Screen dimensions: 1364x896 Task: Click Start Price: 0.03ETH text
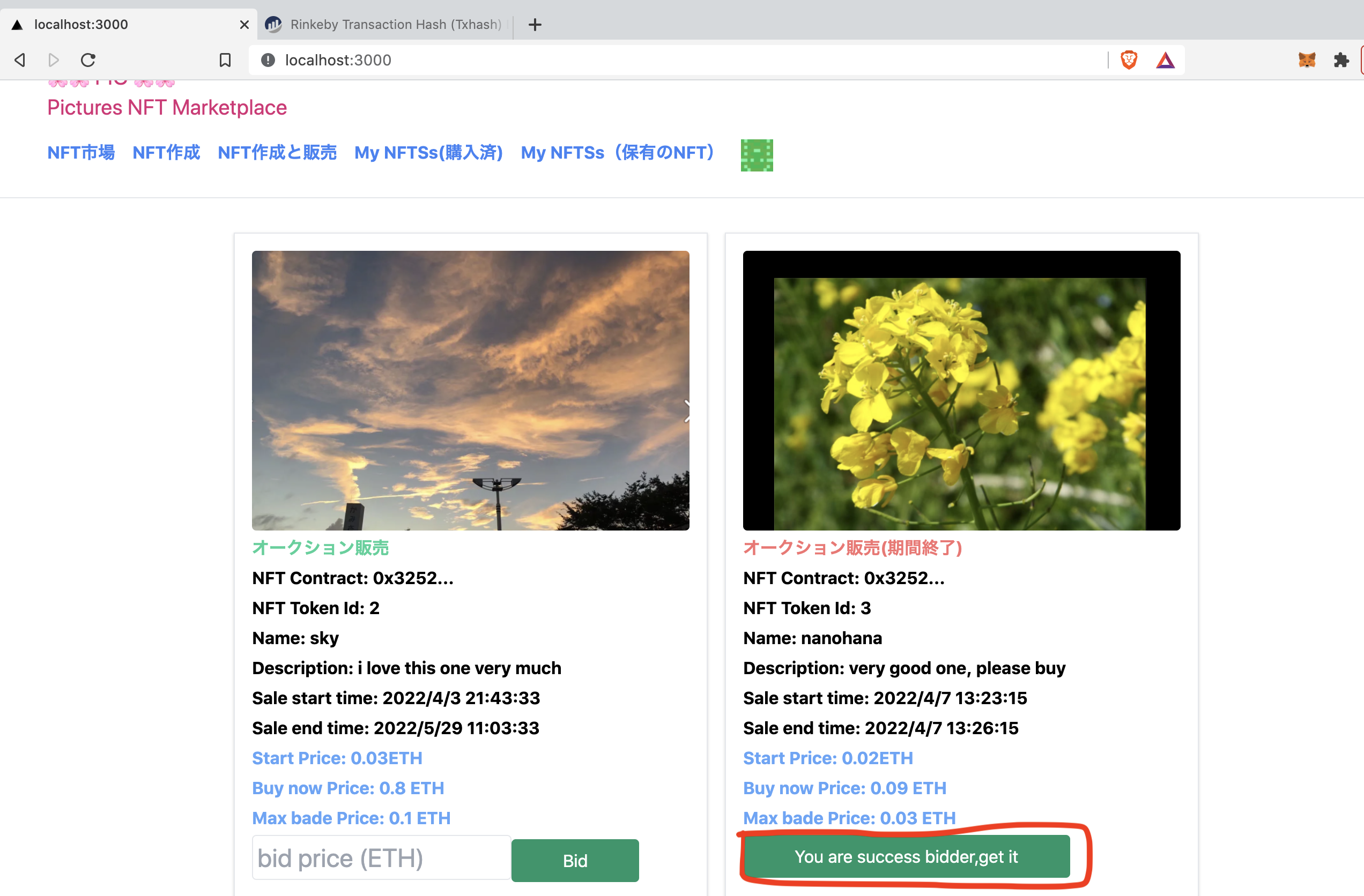(x=337, y=758)
